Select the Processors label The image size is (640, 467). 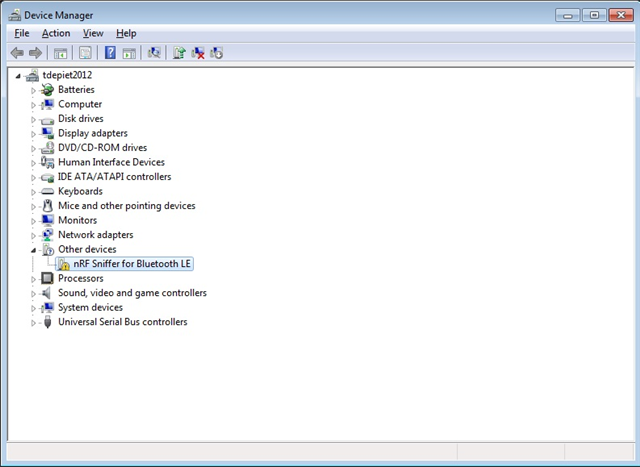point(80,278)
